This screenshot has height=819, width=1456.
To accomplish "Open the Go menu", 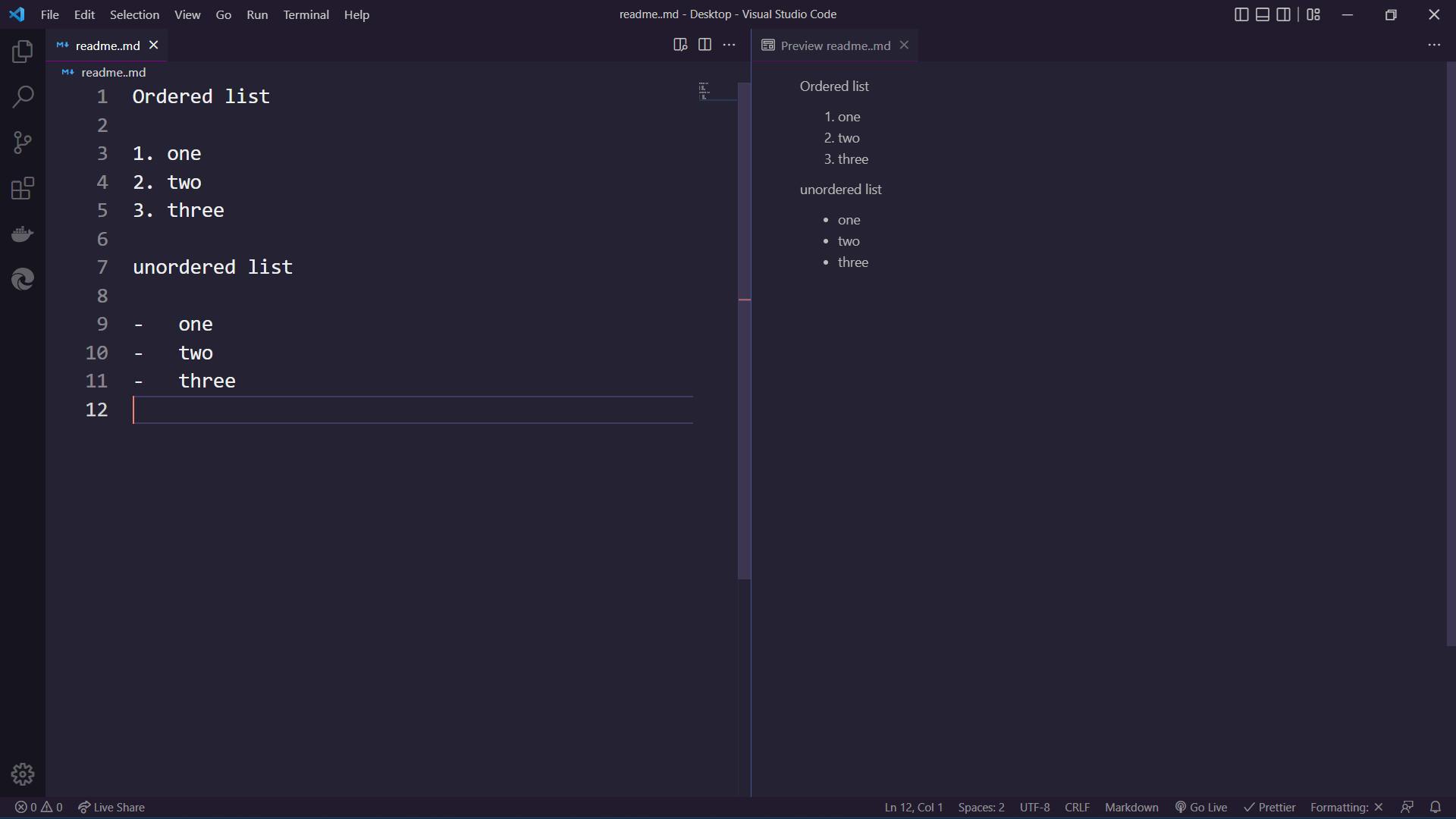I will coord(224,14).
